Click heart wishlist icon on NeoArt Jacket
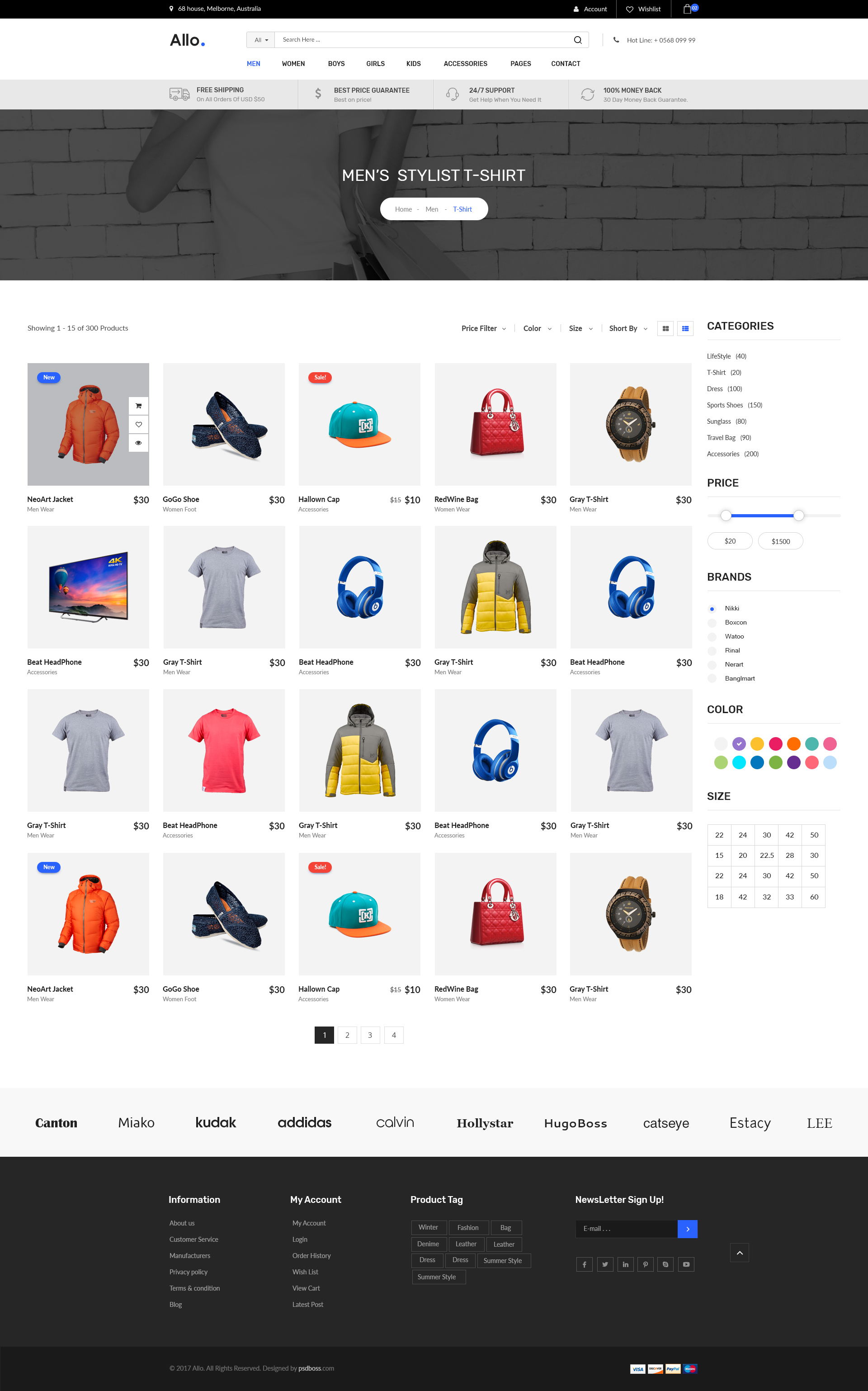This screenshot has width=868, height=1391. point(138,424)
